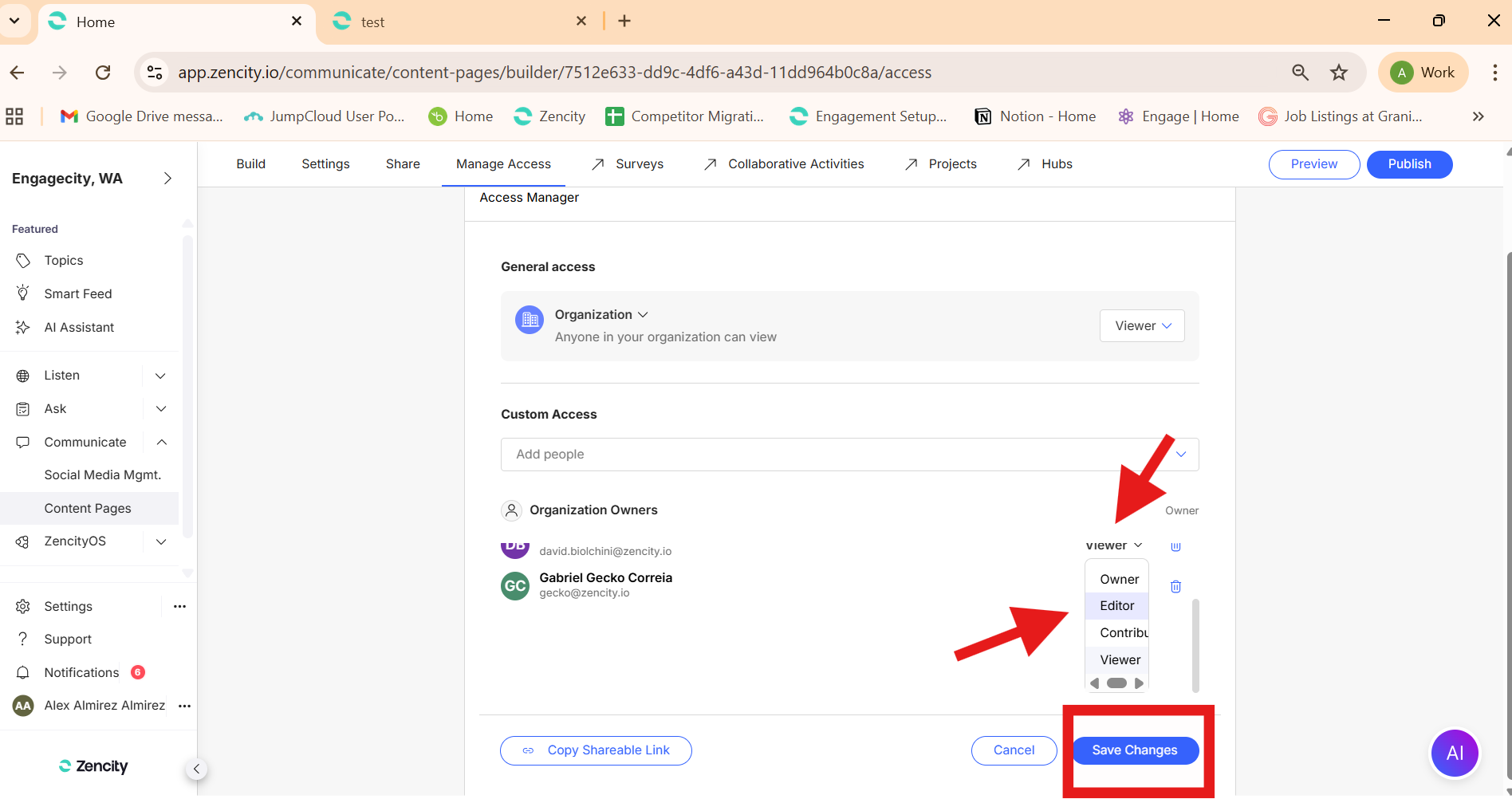Viewport: 1512px width, 799px height.
Task: Choose Owner in the role dropdown list
Action: 1119,579
